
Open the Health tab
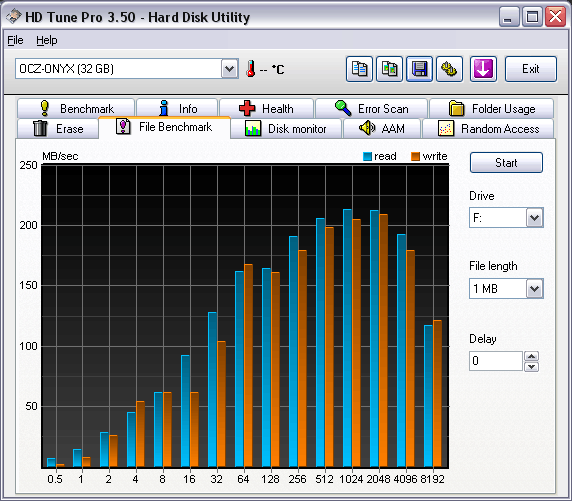(266, 108)
